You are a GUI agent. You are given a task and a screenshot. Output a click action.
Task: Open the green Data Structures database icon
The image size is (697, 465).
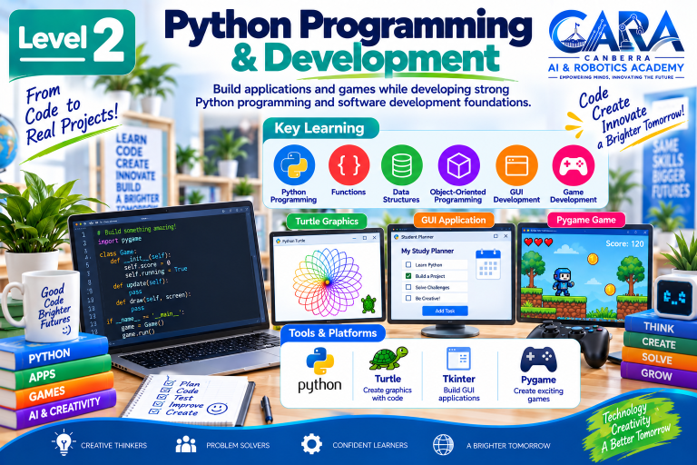point(402,165)
